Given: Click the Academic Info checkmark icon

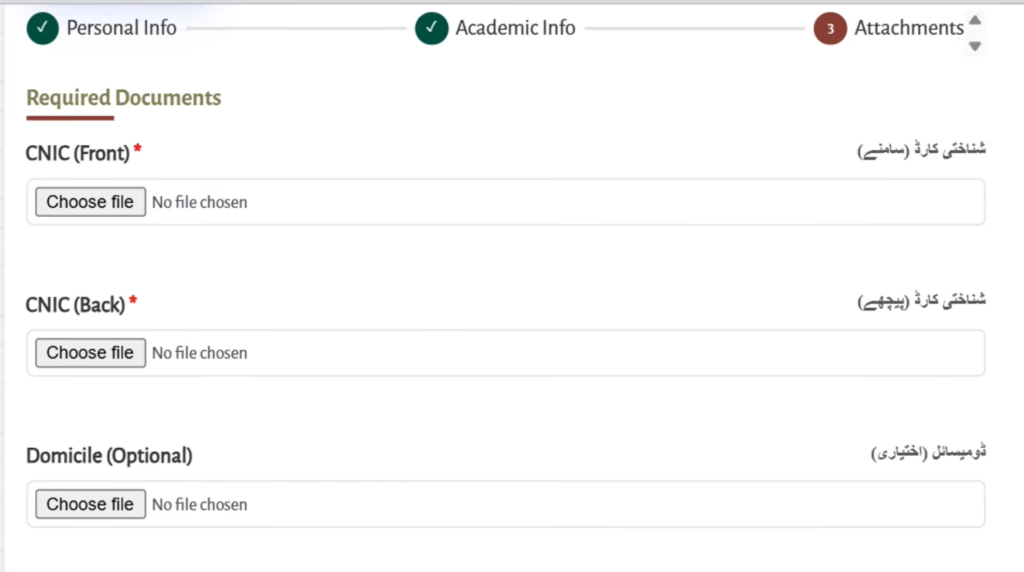Looking at the screenshot, I should click(431, 29).
